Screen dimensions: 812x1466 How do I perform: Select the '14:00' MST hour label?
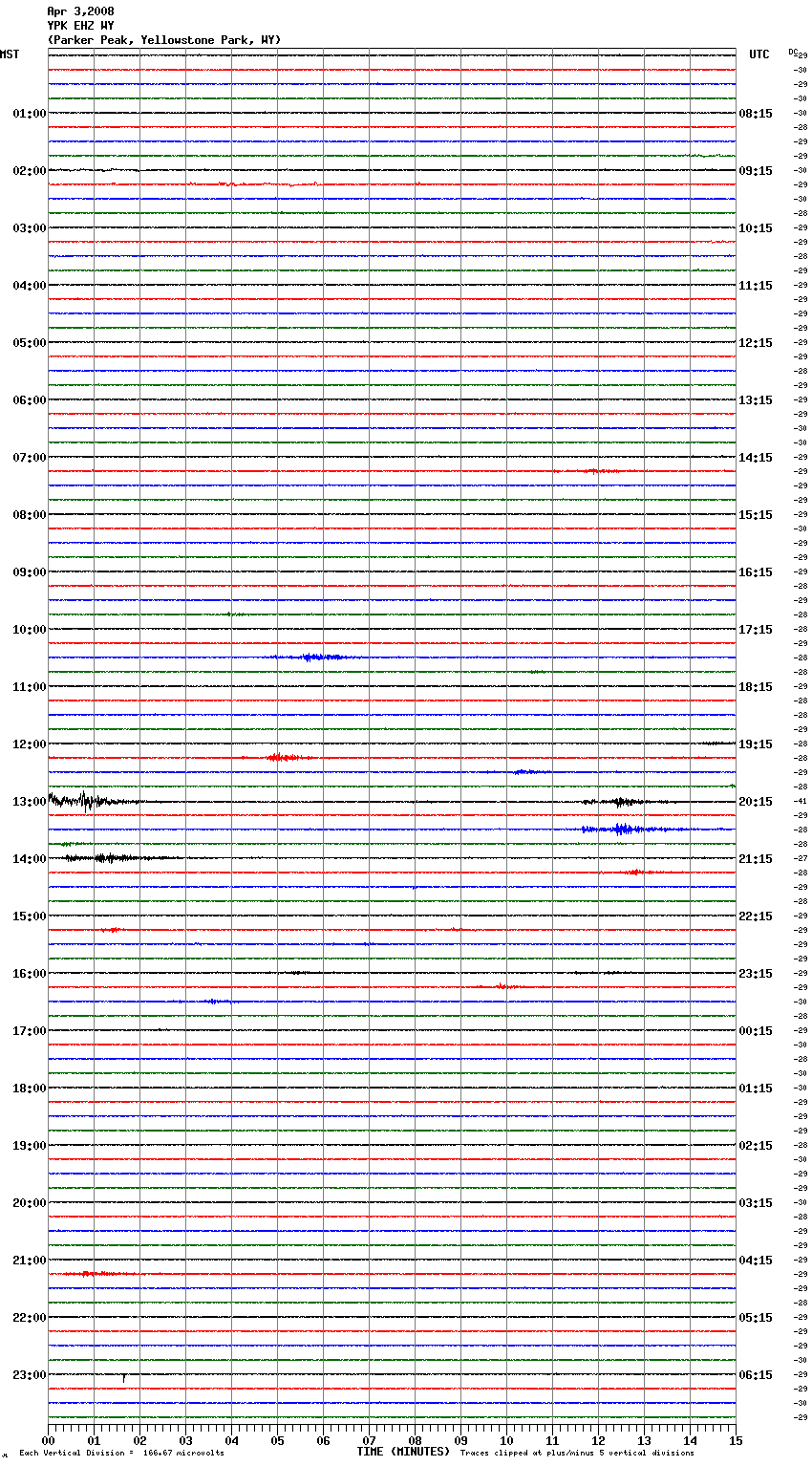click(30, 859)
